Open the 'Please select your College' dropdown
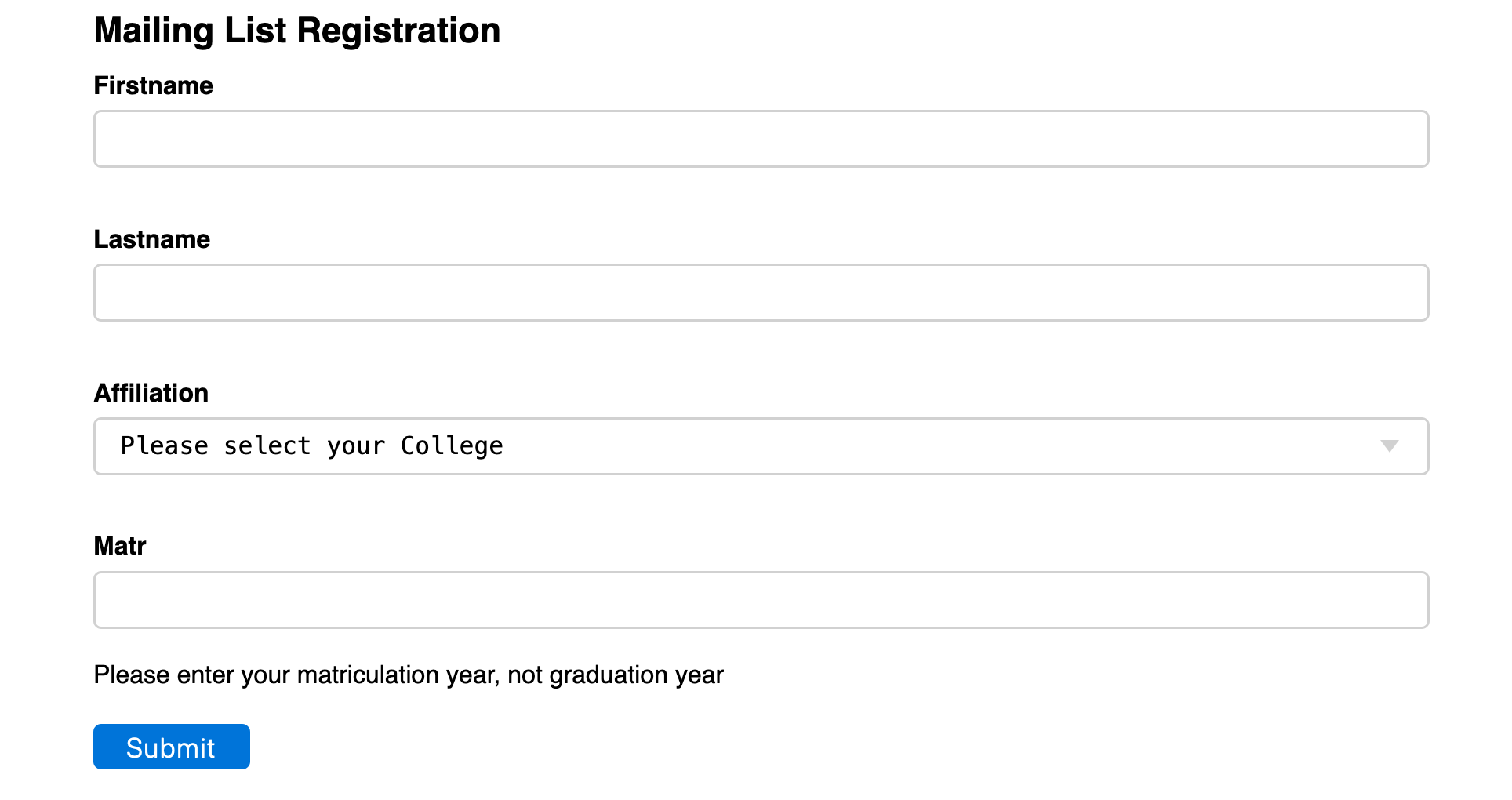 (x=761, y=446)
